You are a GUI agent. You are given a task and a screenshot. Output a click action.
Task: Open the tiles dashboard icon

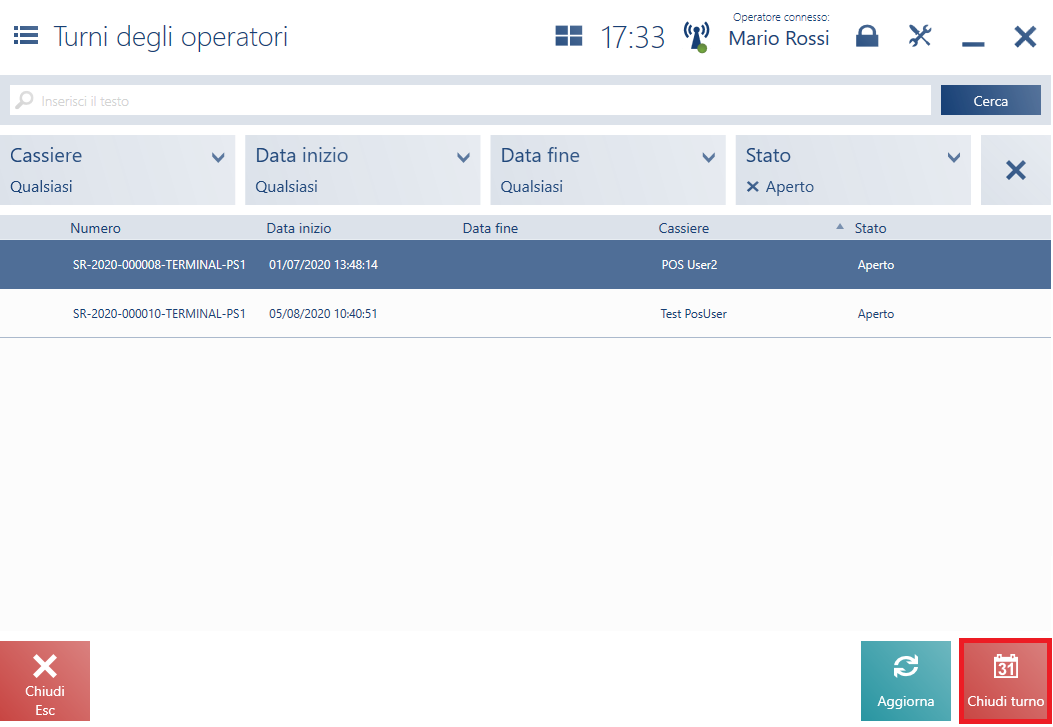click(568, 36)
